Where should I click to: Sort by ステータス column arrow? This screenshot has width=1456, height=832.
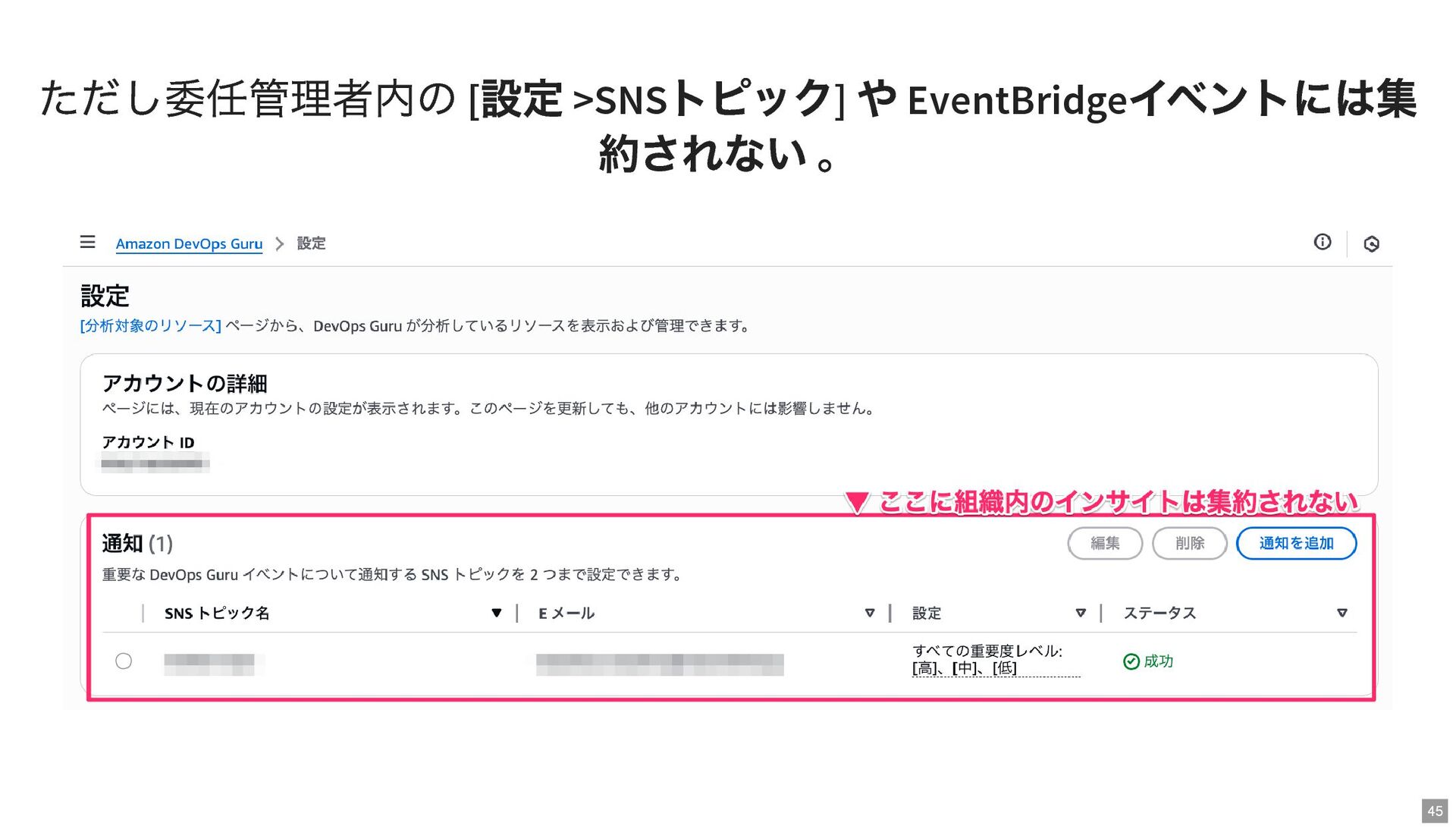point(1341,613)
